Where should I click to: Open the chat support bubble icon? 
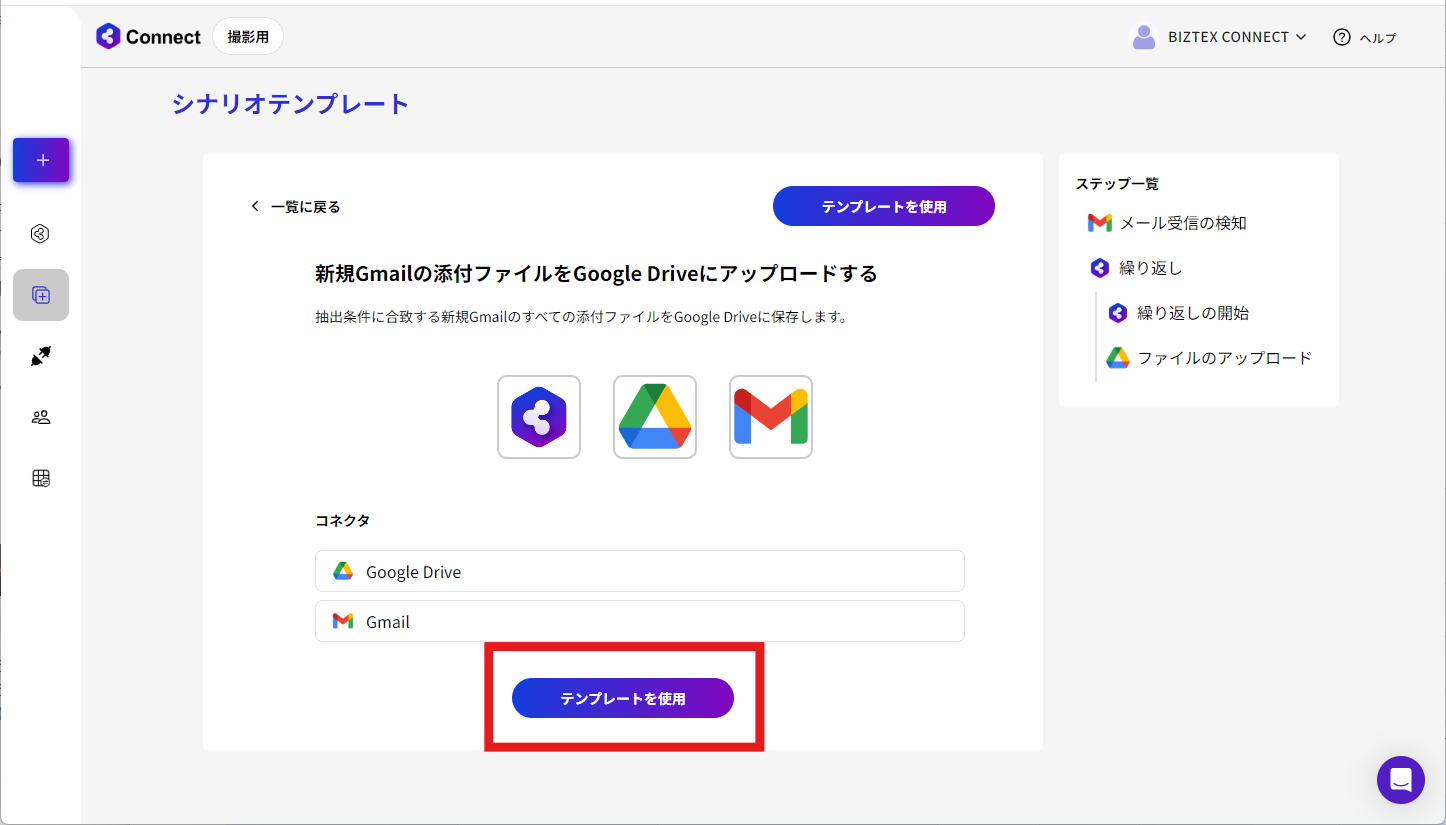tap(1401, 780)
